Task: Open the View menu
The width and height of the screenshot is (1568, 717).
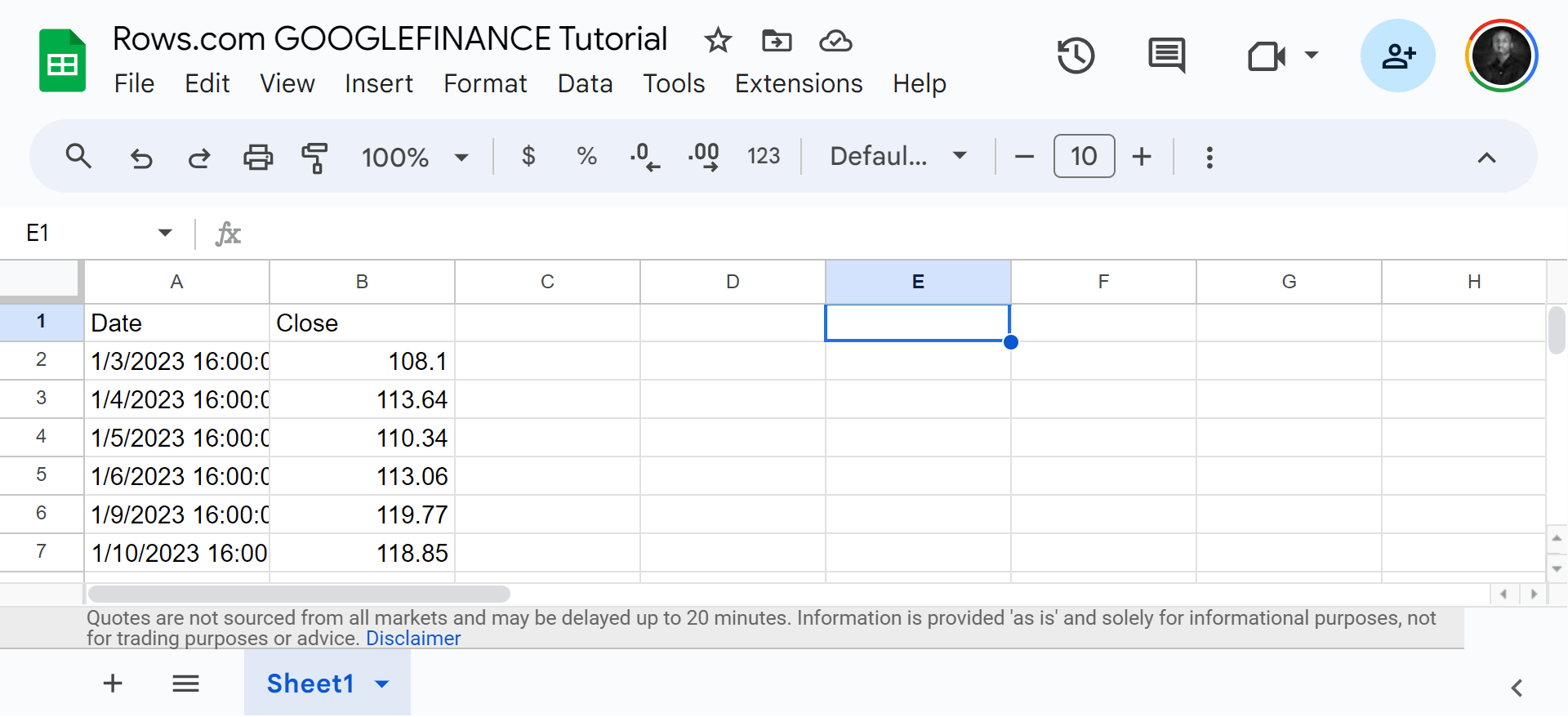Action: [x=287, y=83]
